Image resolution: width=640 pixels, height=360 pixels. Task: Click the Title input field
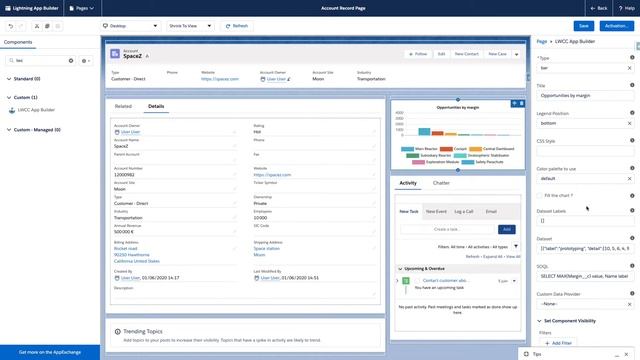(x=585, y=96)
